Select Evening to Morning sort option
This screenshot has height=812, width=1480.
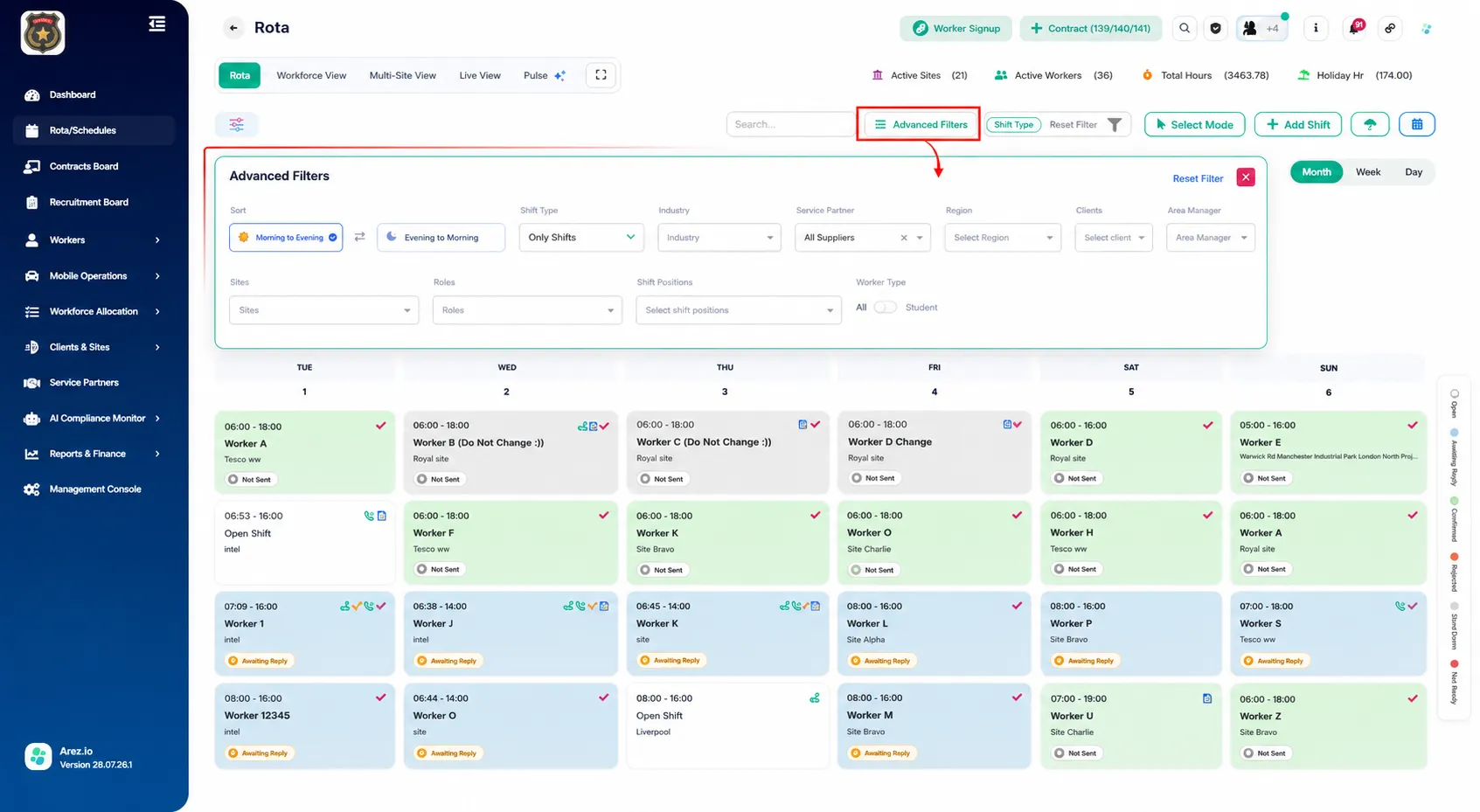(x=441, y=237)
